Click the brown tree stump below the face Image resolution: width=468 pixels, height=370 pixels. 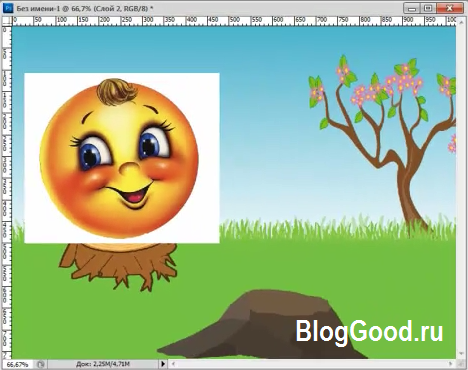point(118,267)
